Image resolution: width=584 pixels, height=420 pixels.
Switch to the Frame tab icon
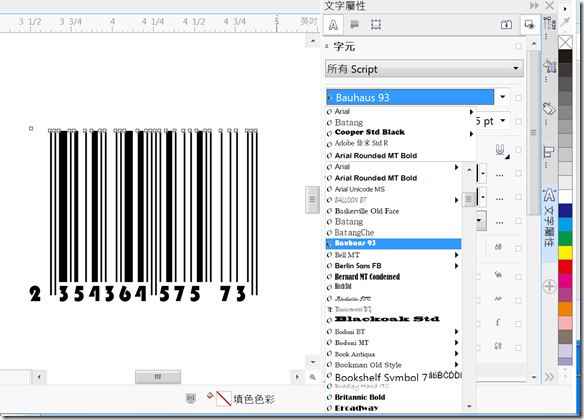pyautogui.click(x=376, y=25)
